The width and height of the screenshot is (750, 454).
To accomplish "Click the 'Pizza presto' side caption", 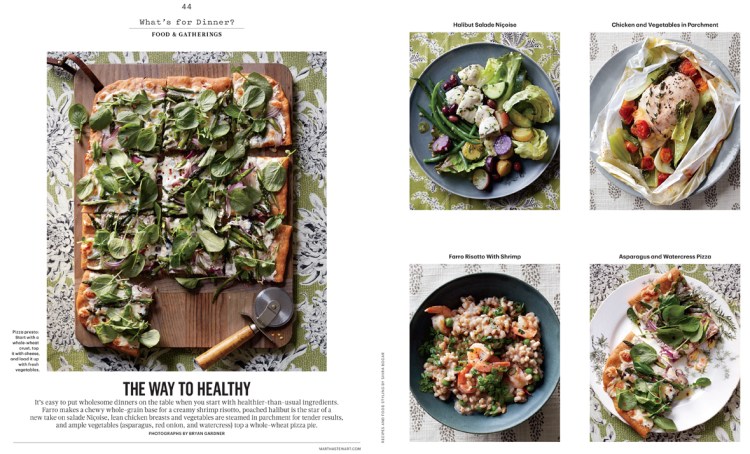I will click(26, 351).
